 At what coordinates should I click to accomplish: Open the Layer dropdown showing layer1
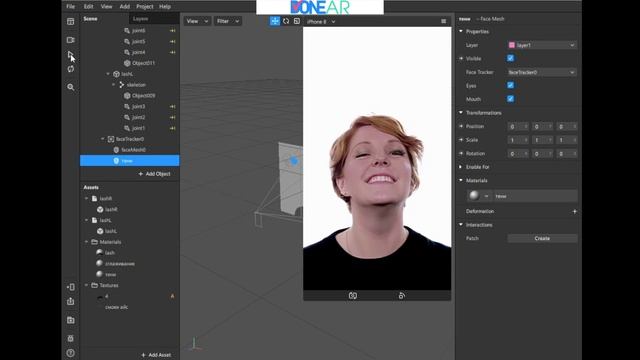point(542,45)
